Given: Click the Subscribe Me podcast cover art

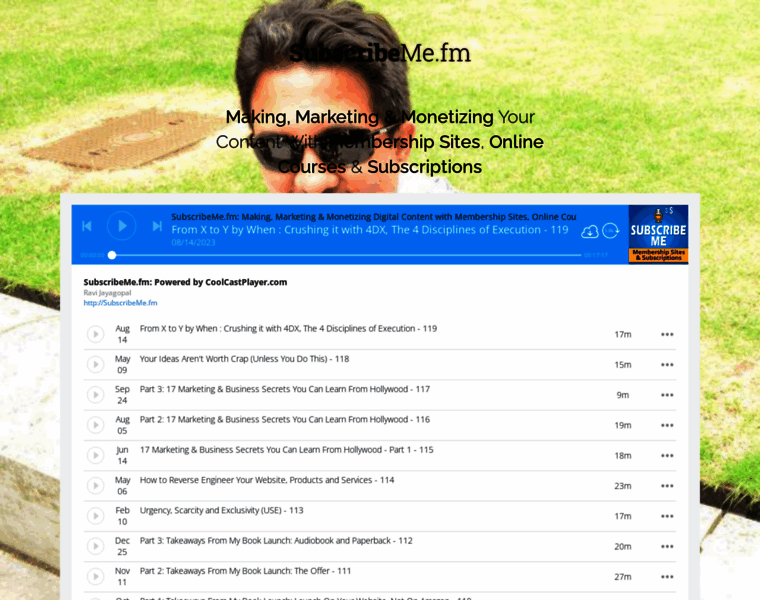Looking at the screenshot, I should tap(658, 235).
